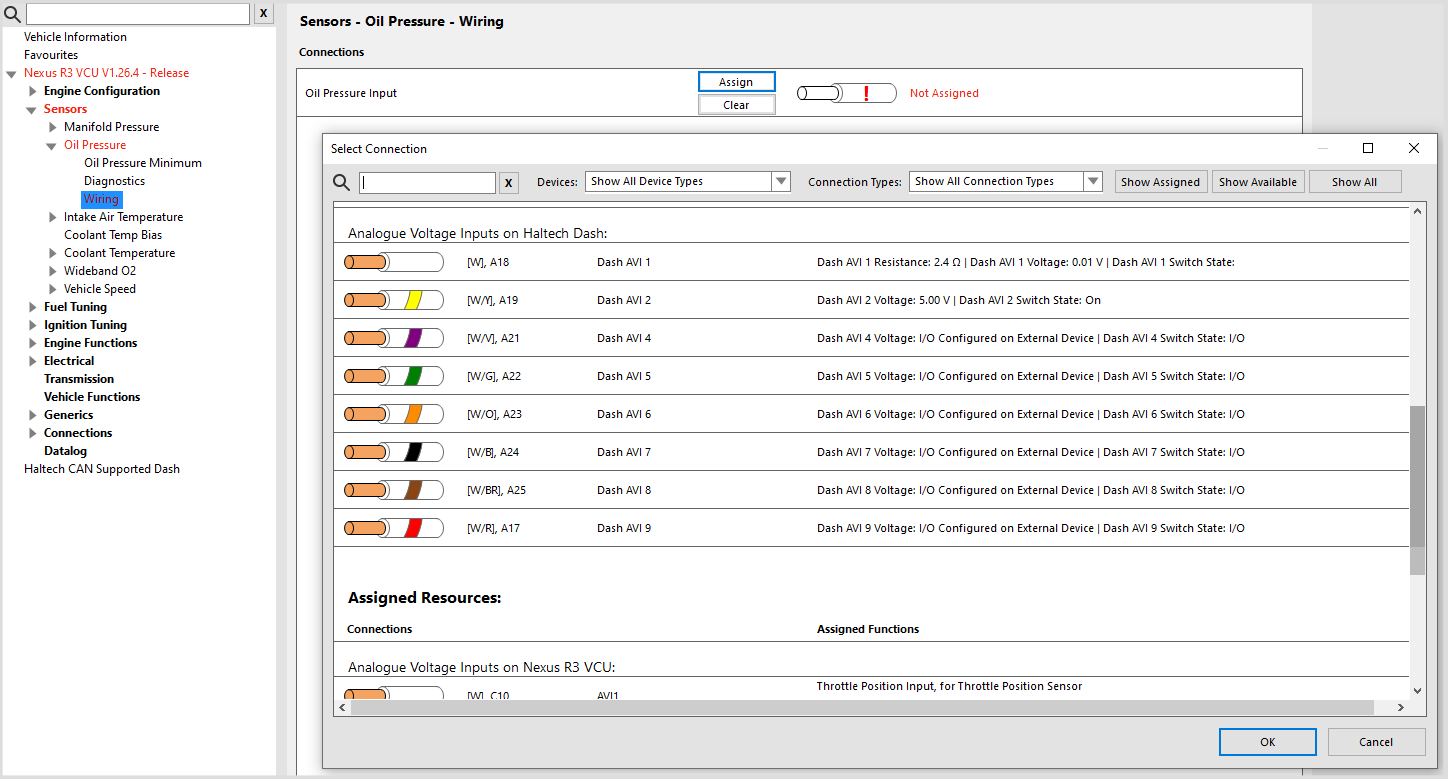This screenshot has width=1448, height=779.
Task: Select the Throttle Position Input function text
Action: pos(949,686)
